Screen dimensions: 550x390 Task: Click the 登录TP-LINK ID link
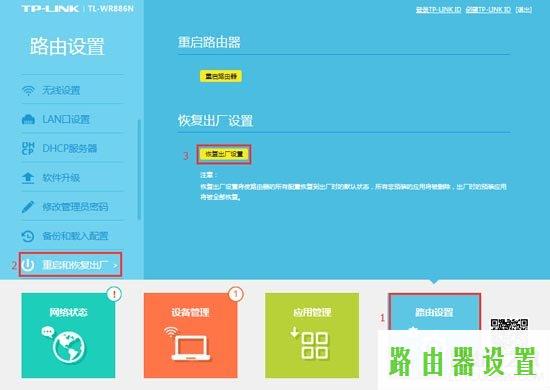coord(438,10)
